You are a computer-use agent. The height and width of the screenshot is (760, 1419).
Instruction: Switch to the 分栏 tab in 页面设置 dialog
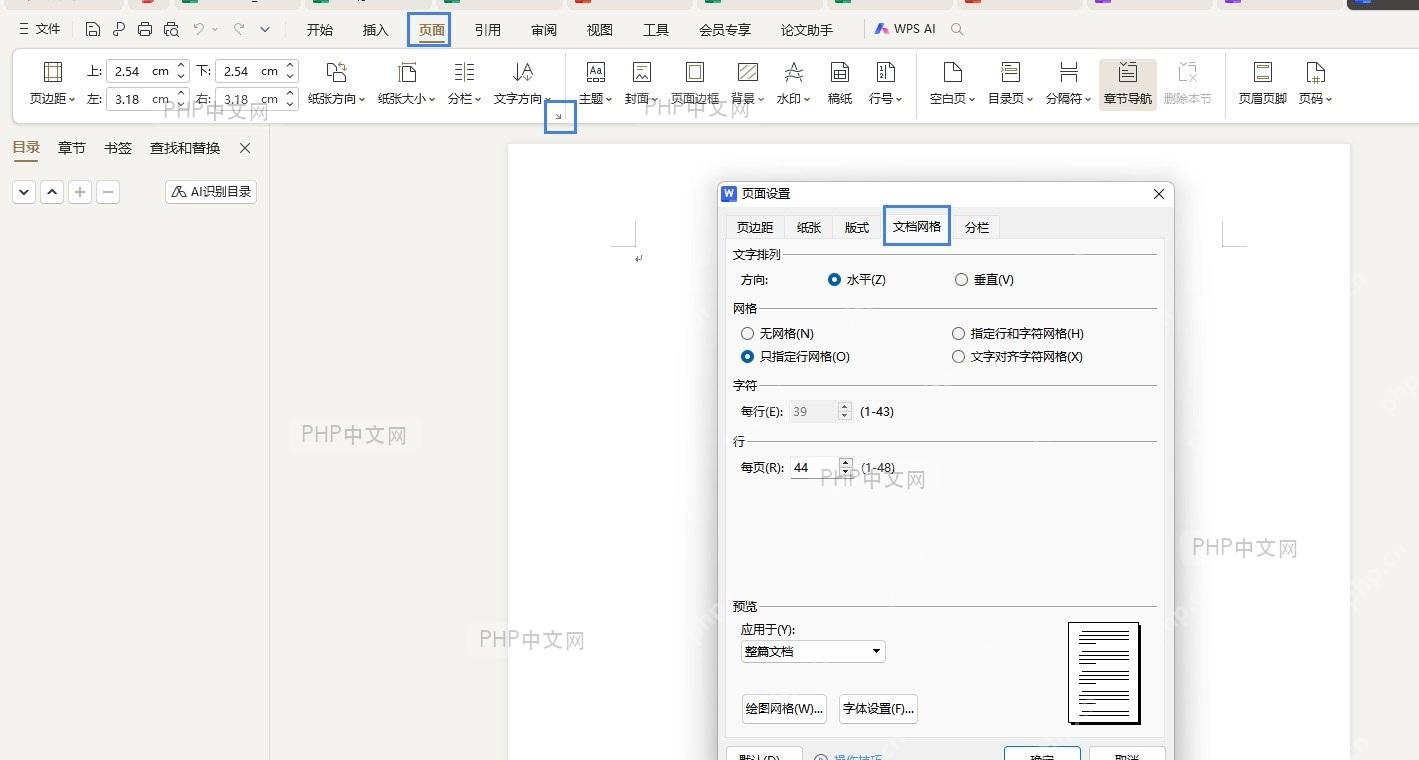(x=977, y=227)
